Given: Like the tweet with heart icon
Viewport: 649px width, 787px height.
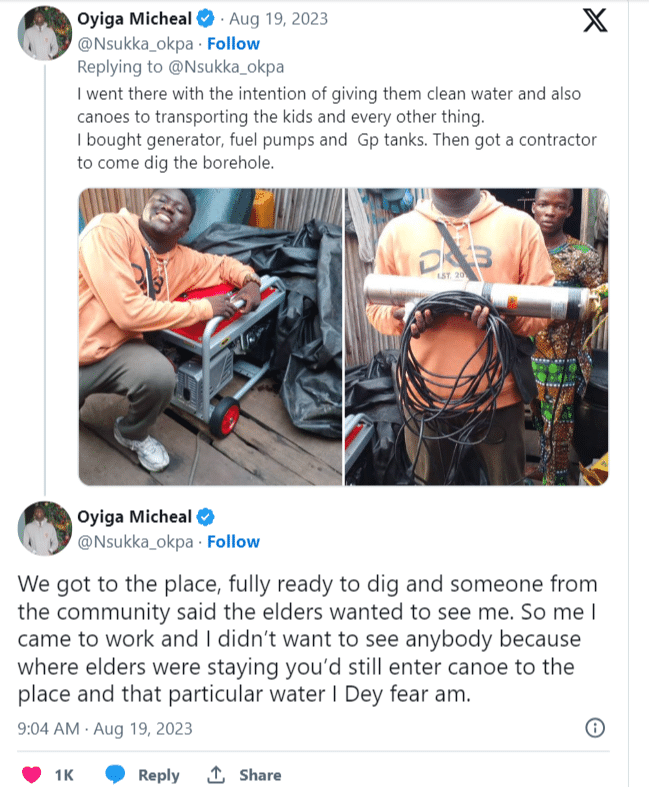Looking at the screenshot, I should click(32, 774).
